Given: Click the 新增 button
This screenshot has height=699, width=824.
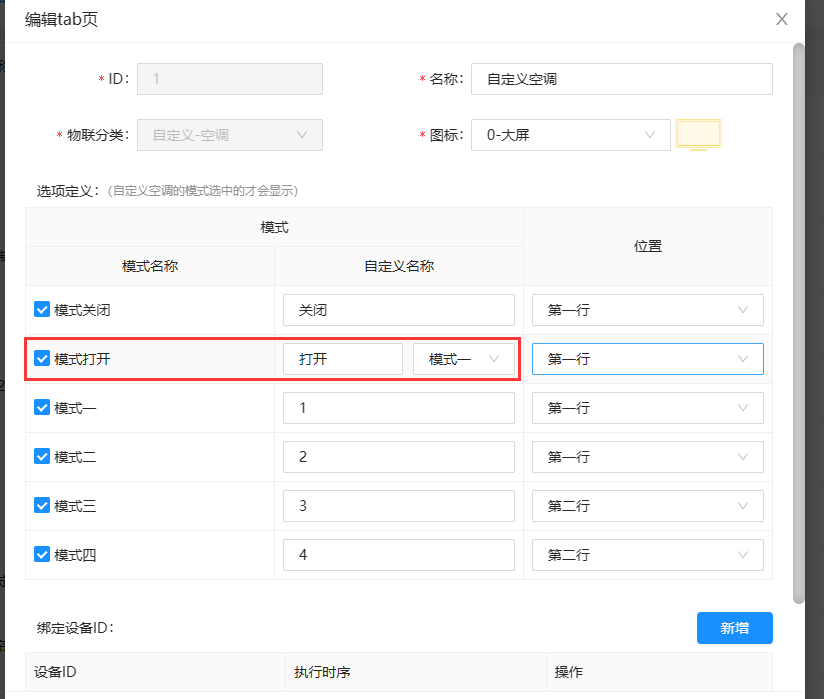Looking at the screenshot, I should coord(734,628).
